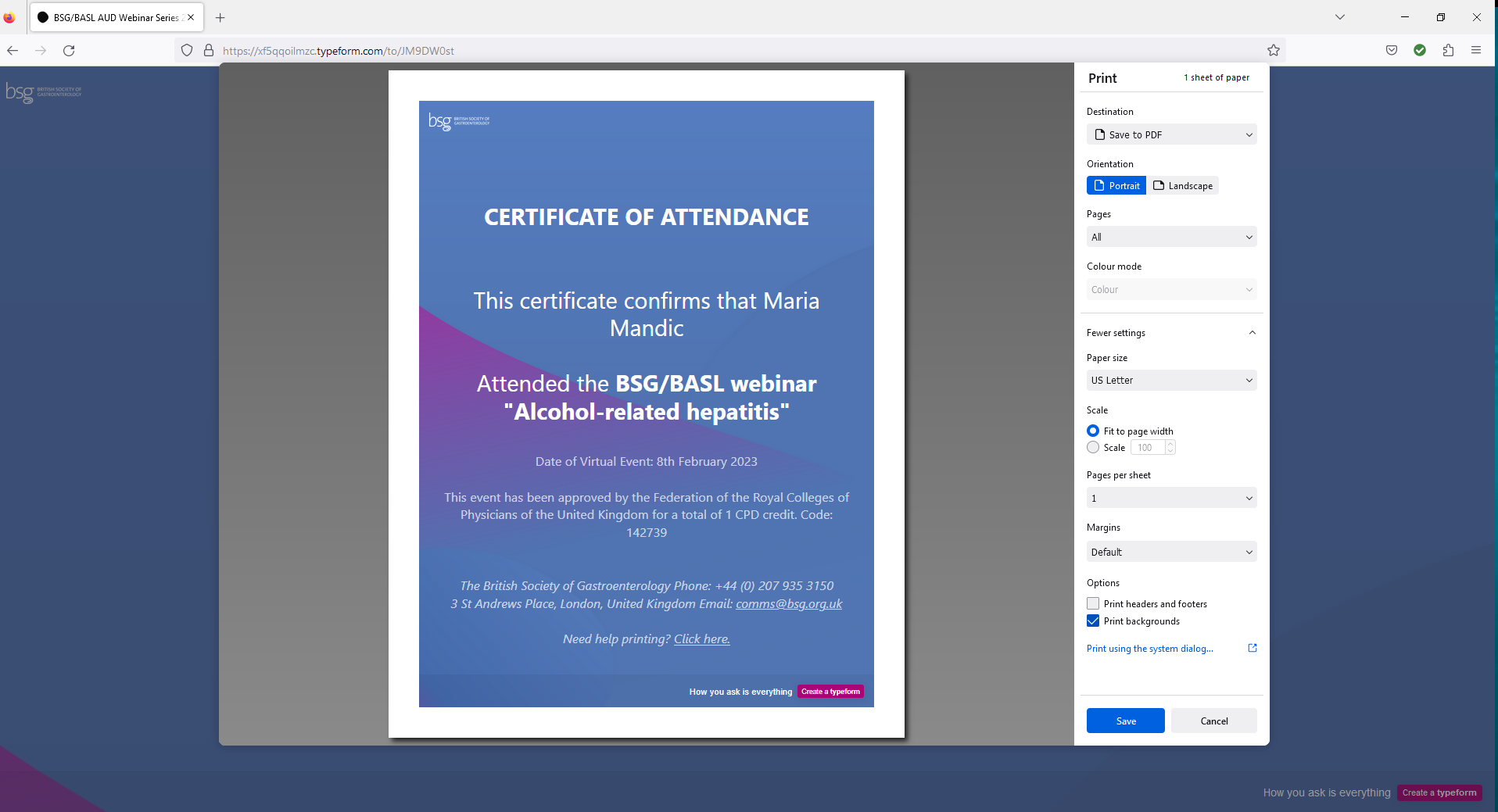Click the scale percentage input field
The height and width of the screenshot is (812, 1498).
click(1147, 447)
